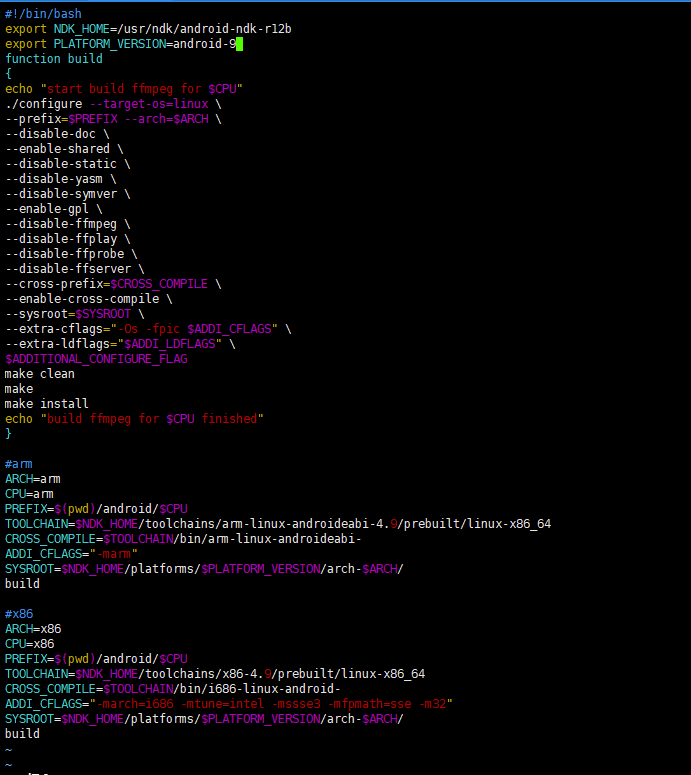Click the '--extra-cflags' line
Viewport: 691px width, 775px height.
pyautogui.click(x=148, y=329)
